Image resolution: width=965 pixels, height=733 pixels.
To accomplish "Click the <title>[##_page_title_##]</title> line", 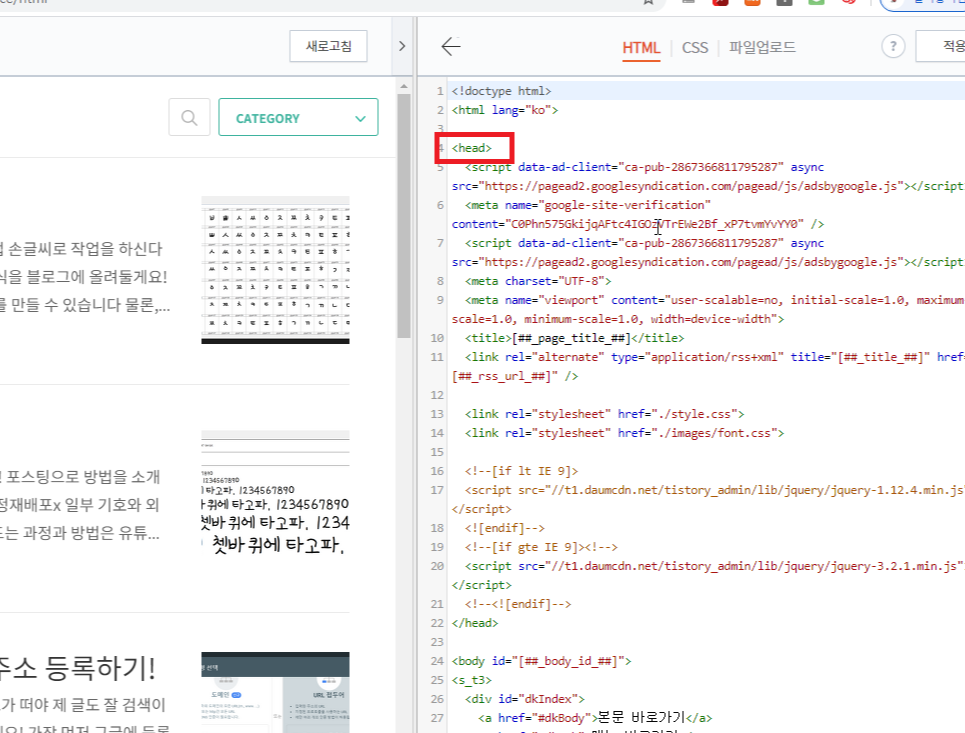I will (574, 338).
